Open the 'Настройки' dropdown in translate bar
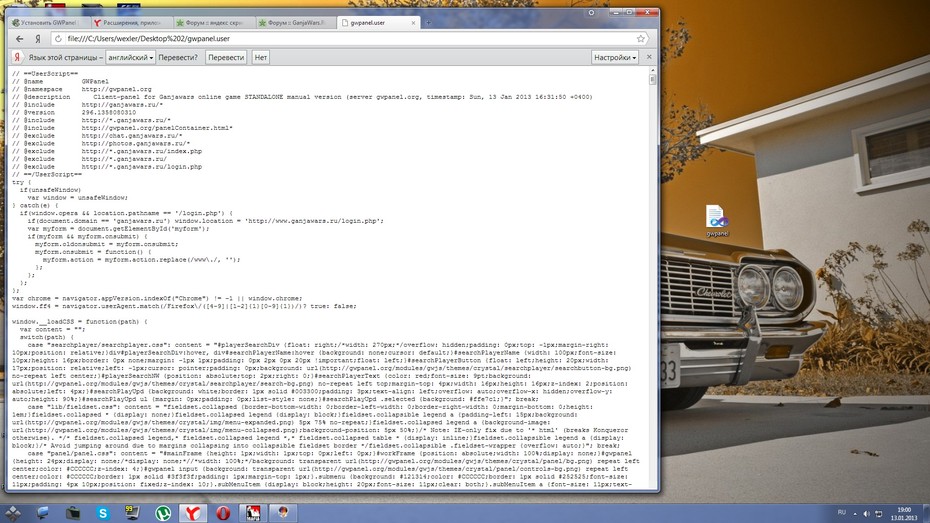 click(x=614, y=58)
